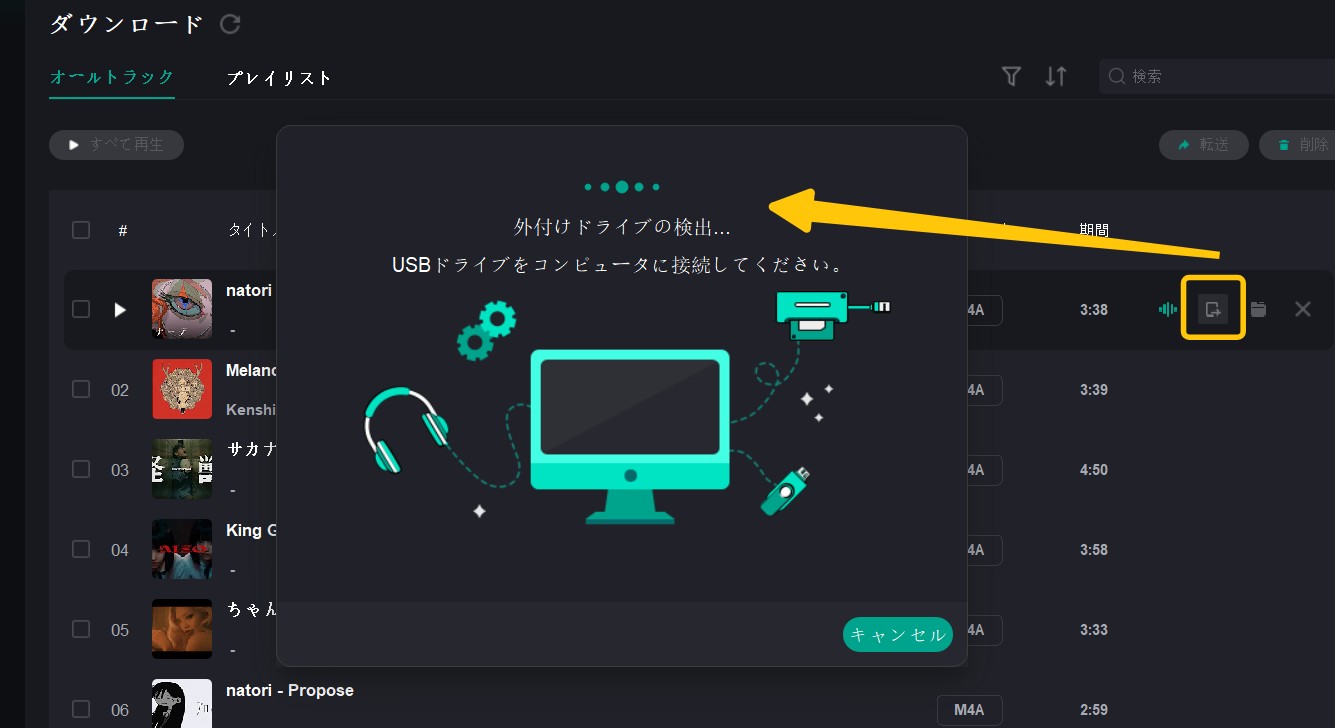This screenshot has width=1335, height=728.
Task: Click the 検索 search field
Action: [1217, 76]
